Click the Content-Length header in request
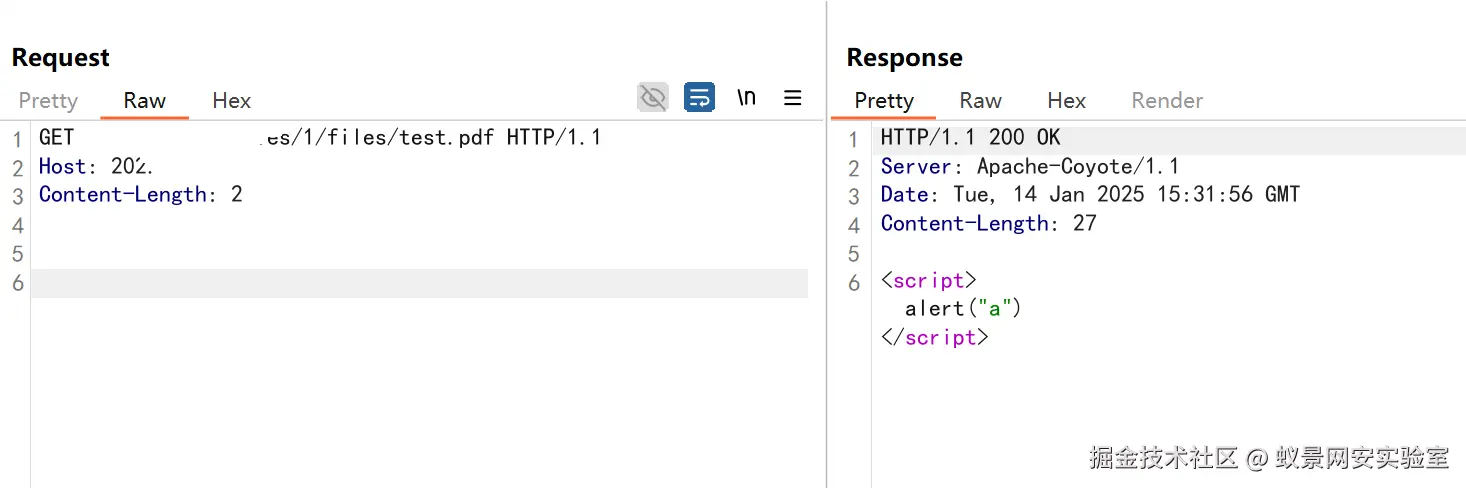Image resolution: width=1466 pixels, height=488 pixels. pyautogui.click(x=140, y=194)
